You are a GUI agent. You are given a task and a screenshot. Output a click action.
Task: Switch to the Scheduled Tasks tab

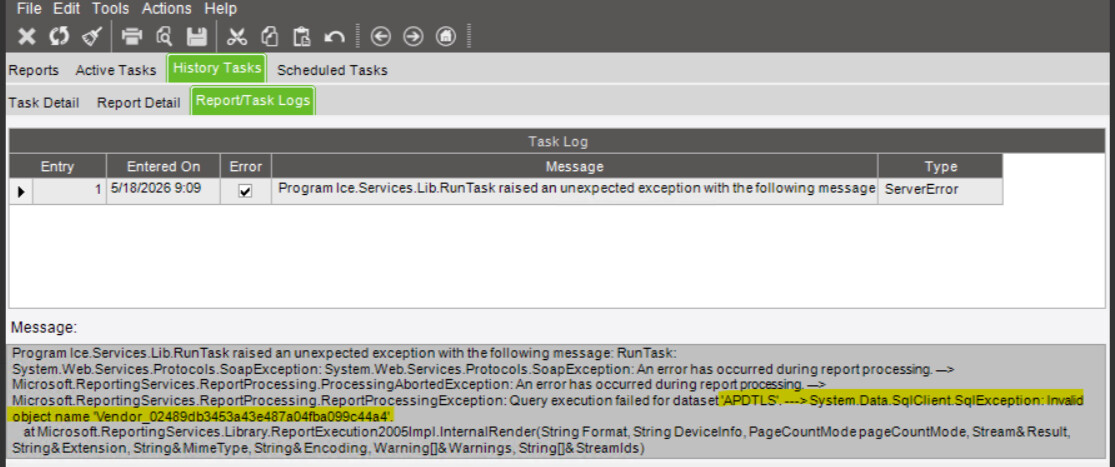tap(332, 70)
